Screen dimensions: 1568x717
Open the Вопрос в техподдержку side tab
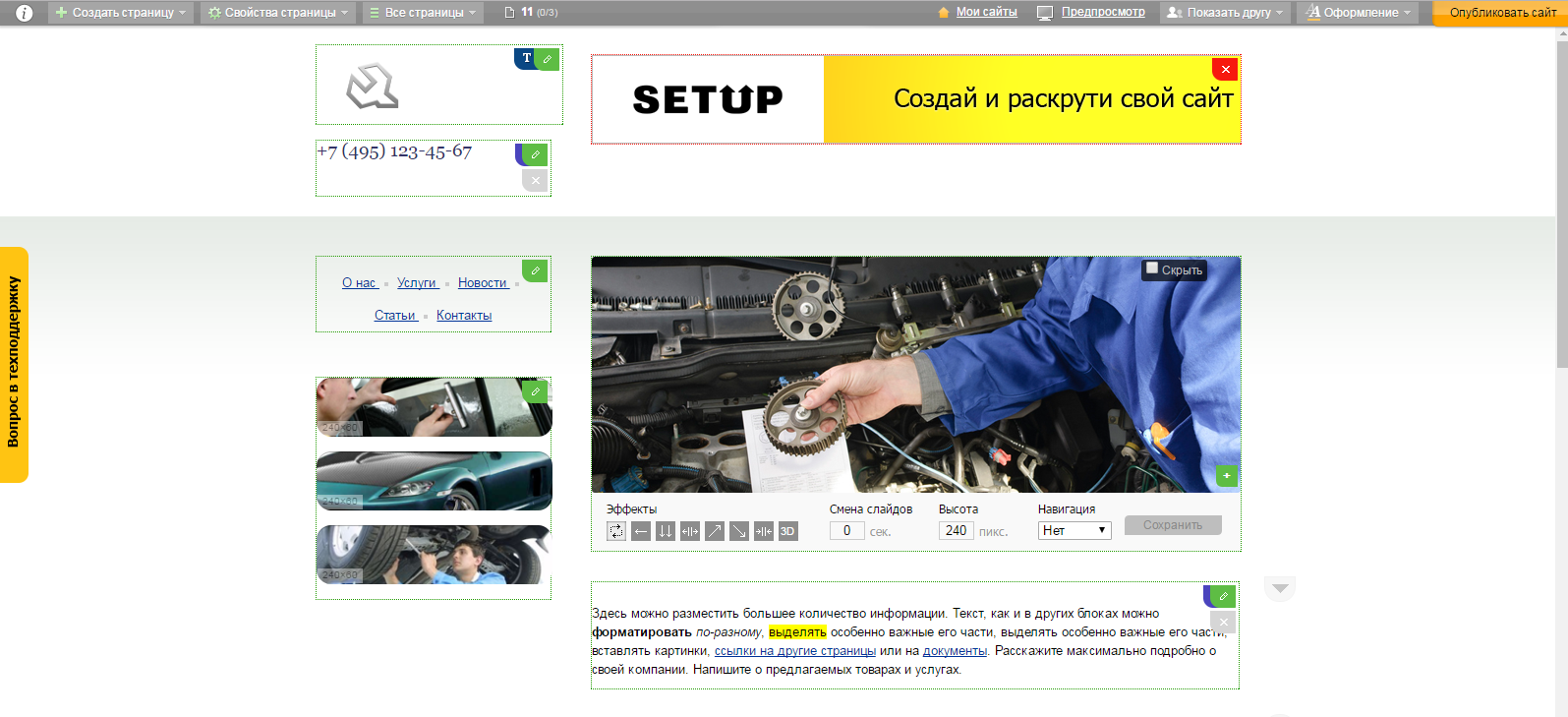pyautogui.click(x=14, y=364)
